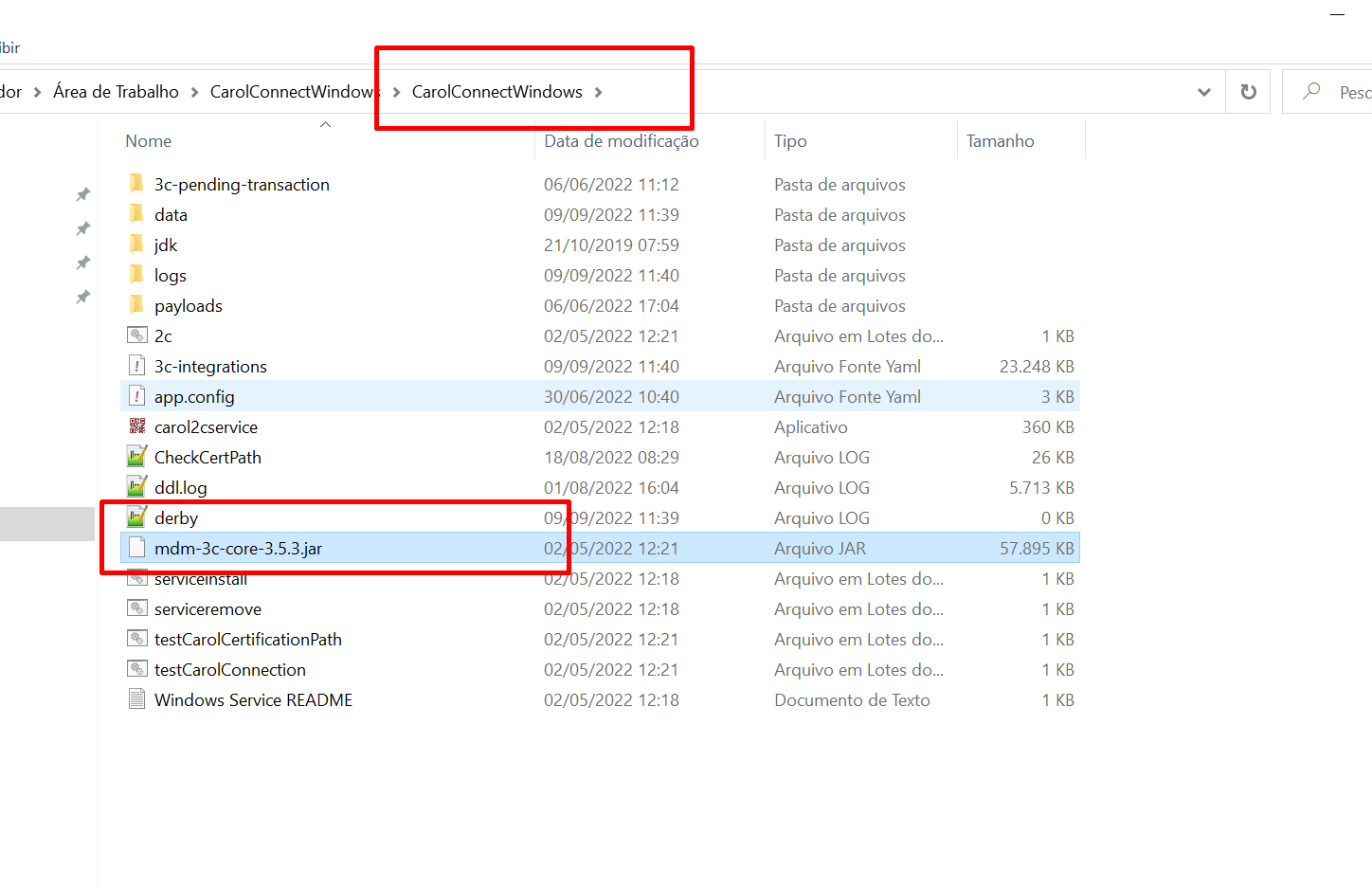Navigate to Área de Trabalho breadcrumb
1372x888 pixels.
116,92
